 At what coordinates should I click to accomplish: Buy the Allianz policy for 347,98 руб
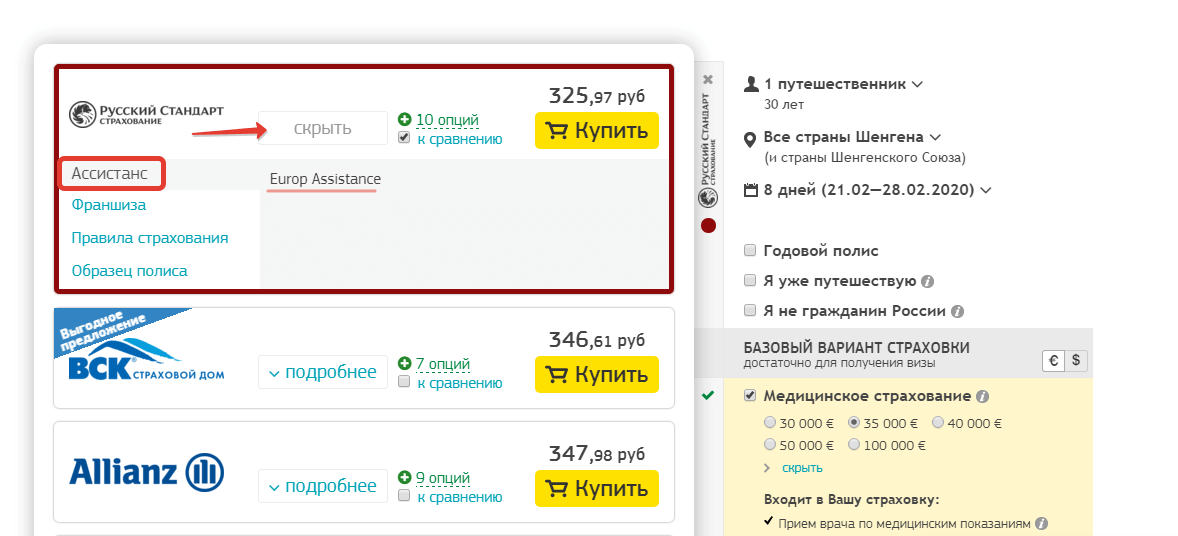click(597, 488)
